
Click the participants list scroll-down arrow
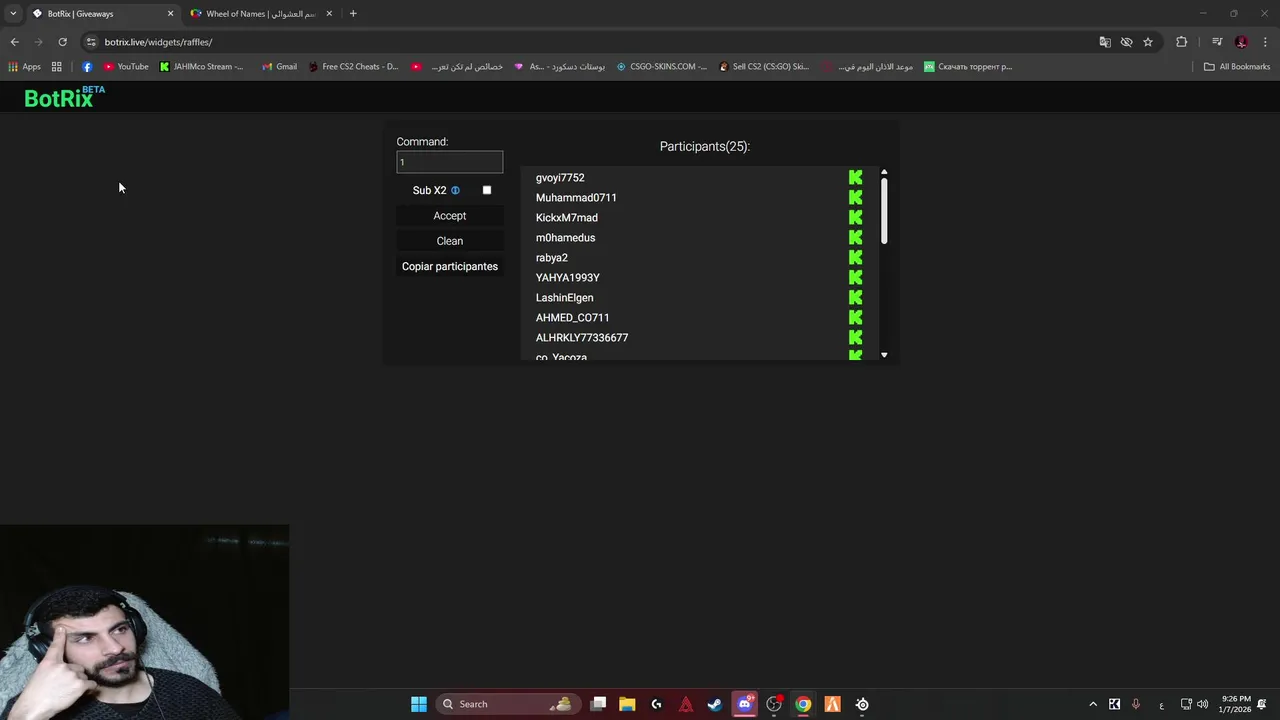tap(884, 355)
